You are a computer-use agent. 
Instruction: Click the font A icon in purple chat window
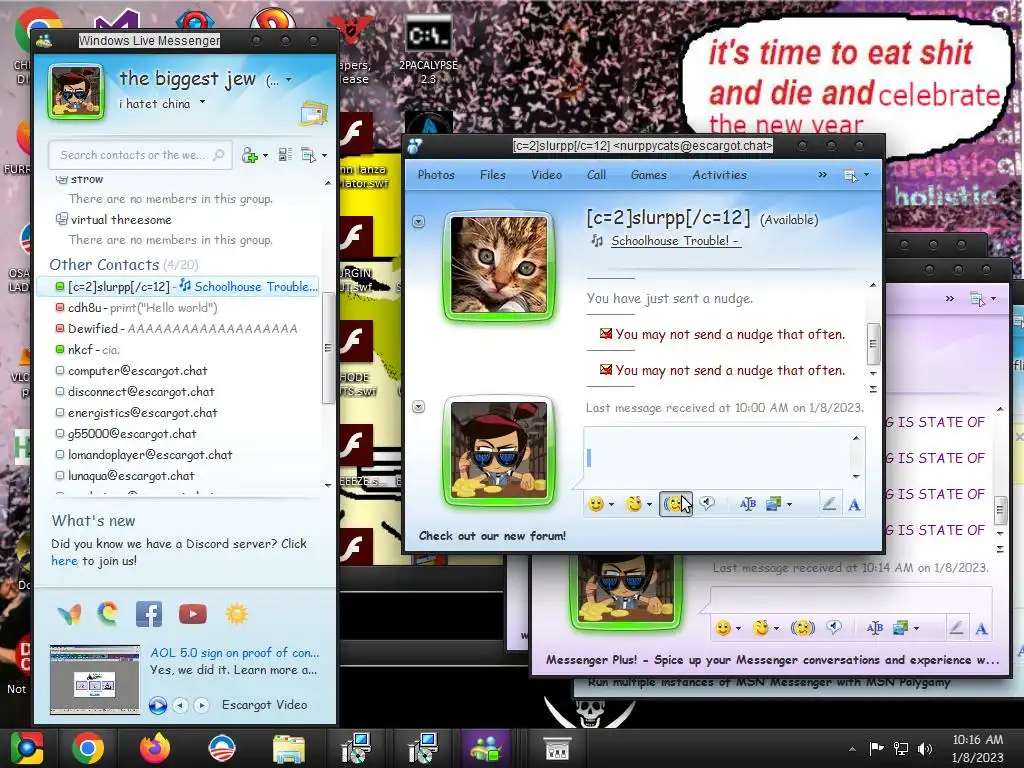[x=981, y=629]
